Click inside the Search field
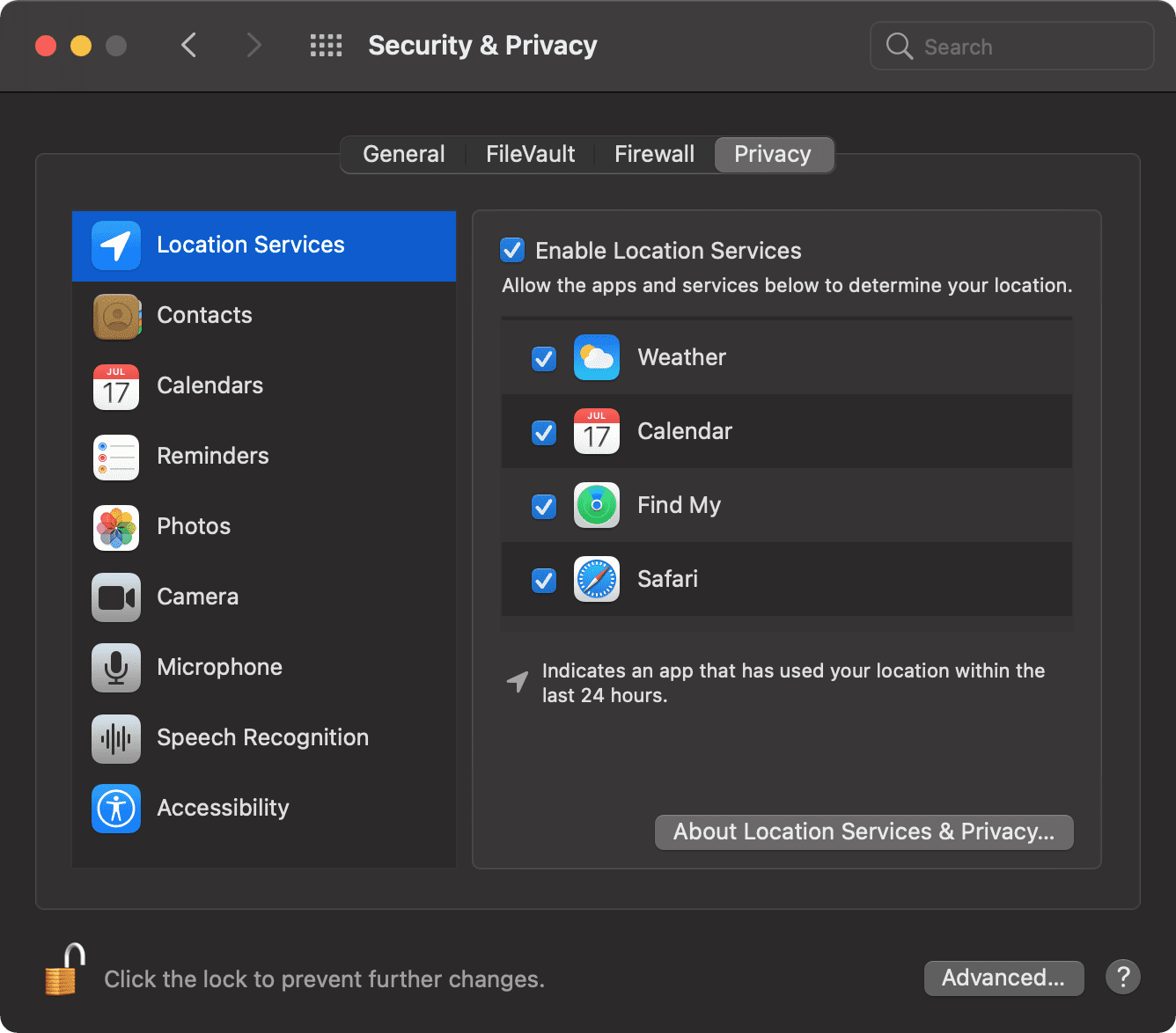This screenshot has width=1176, height=1033. point(1012,46)
